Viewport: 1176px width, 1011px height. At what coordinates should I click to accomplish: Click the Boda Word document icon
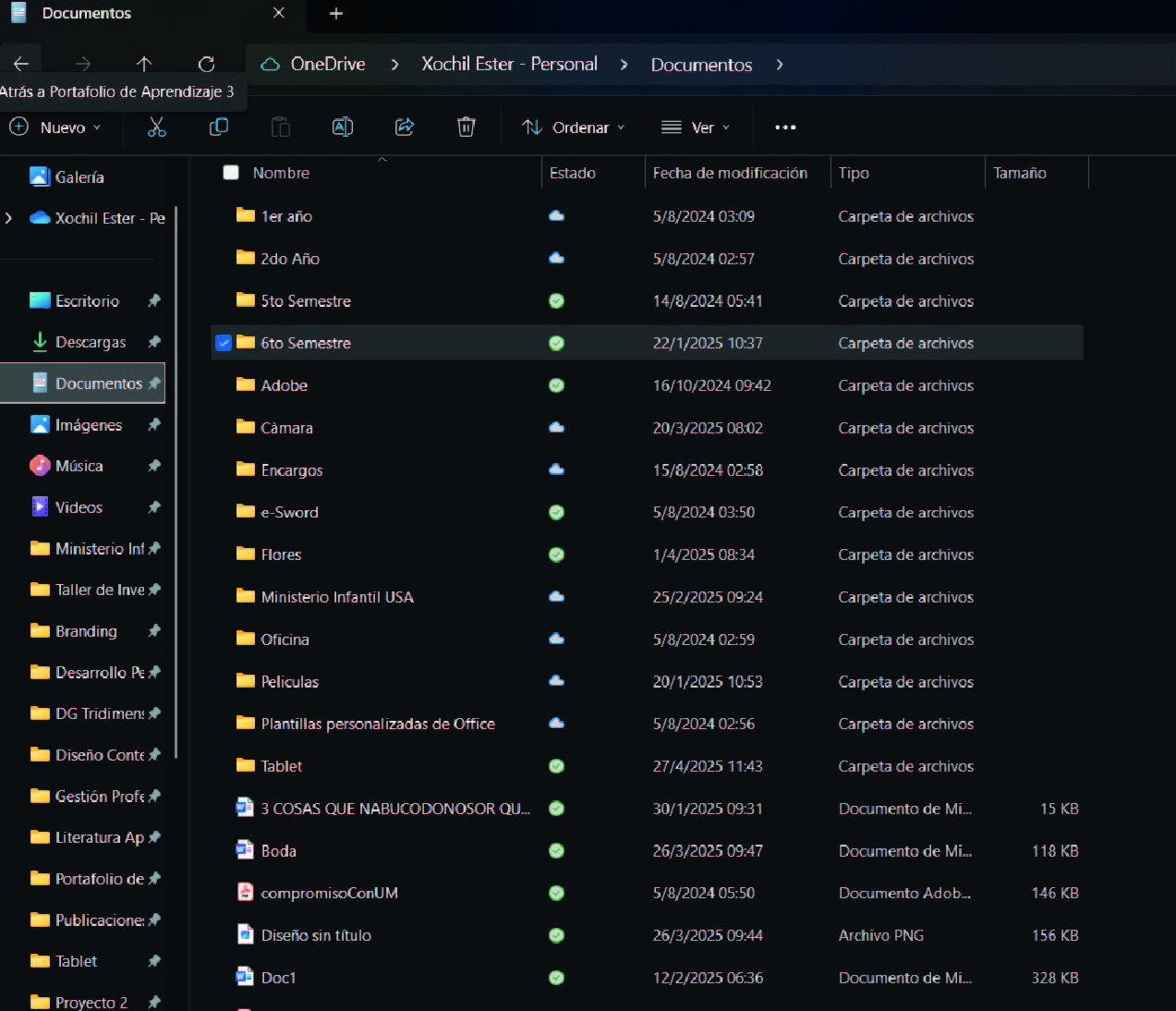[x=245, y=850]
